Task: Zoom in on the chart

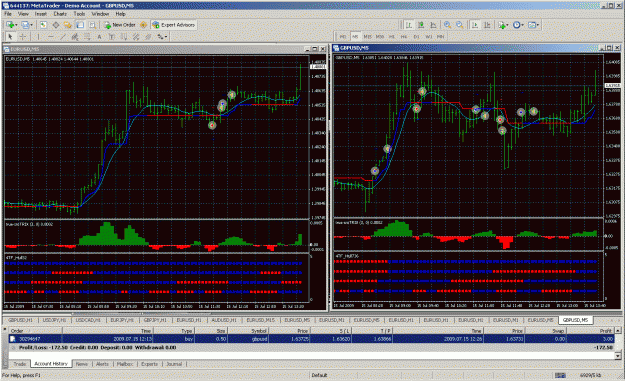Action: pos(447,25)
